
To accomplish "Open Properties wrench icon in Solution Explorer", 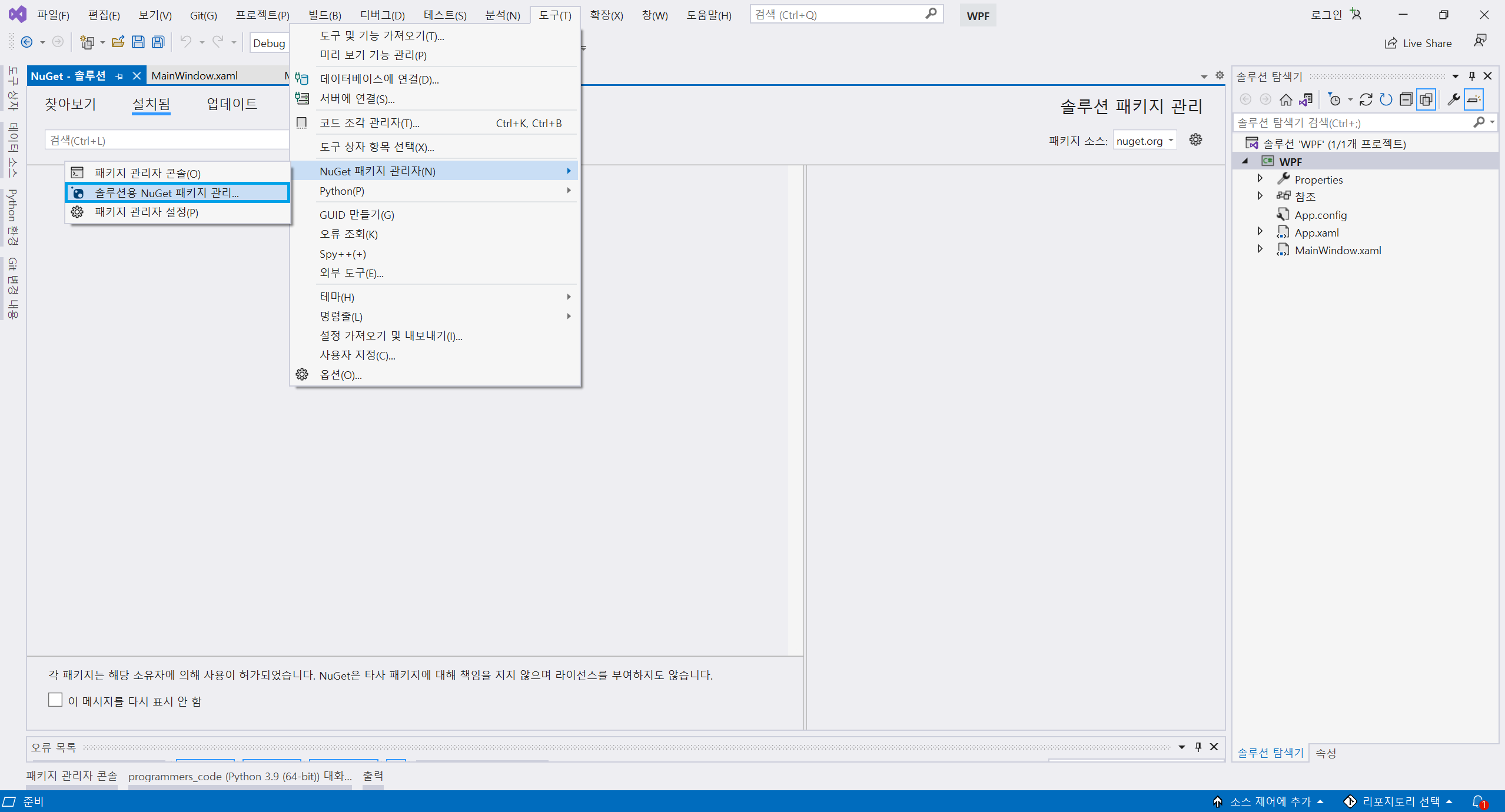I will (x=1453, y=99).
